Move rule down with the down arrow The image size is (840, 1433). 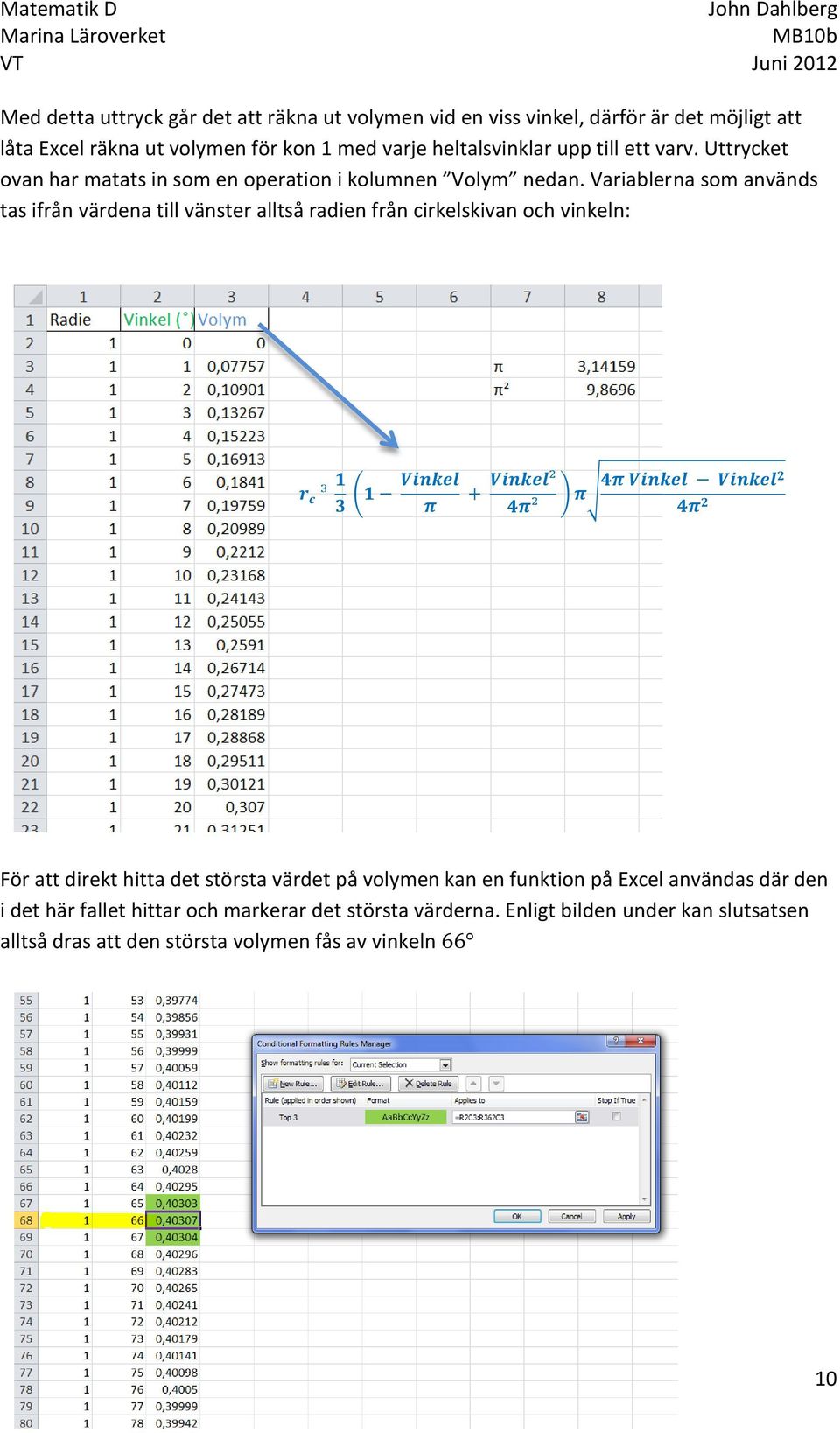pos(496,1084)
